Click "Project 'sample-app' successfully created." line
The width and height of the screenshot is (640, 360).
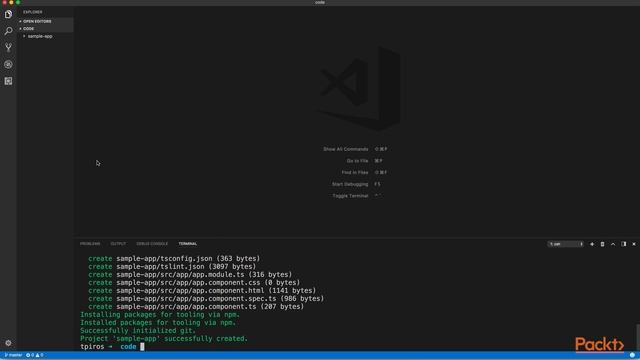(164, 339)
